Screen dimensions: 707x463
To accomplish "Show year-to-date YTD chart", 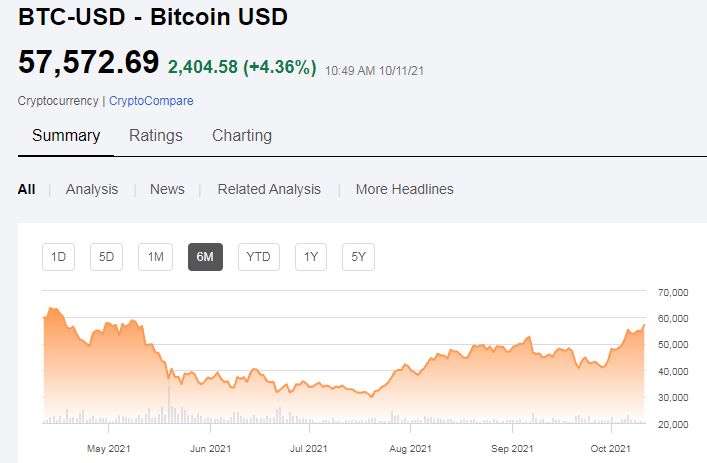I will coord(258,257).
